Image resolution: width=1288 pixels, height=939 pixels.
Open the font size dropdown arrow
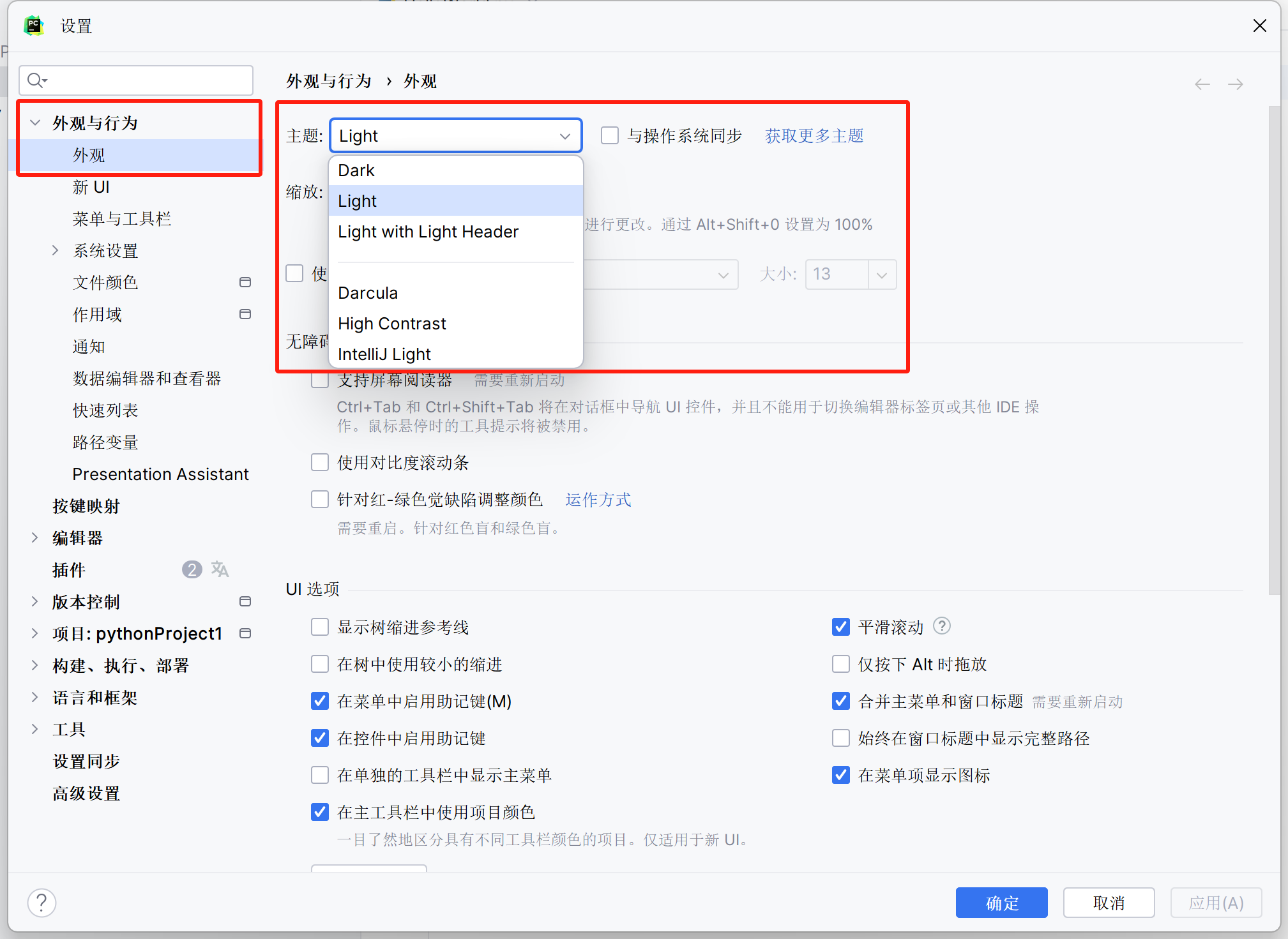coord(882,274)
